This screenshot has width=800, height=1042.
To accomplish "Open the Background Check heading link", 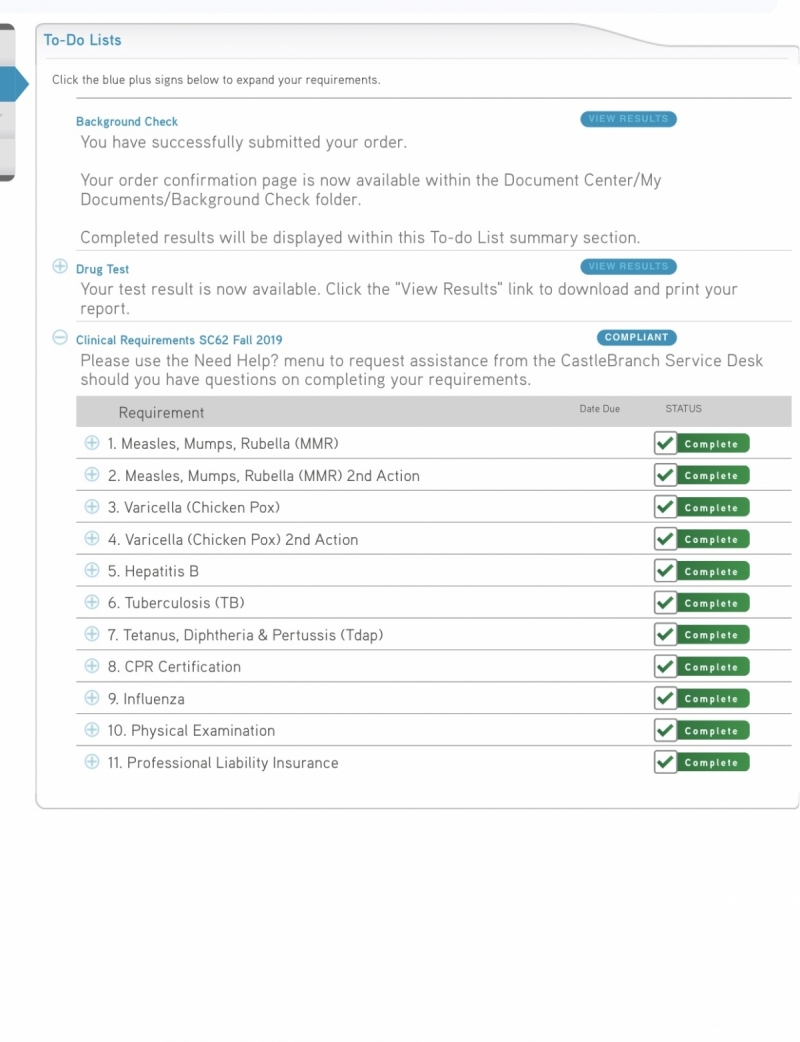I will coord(127,122).
